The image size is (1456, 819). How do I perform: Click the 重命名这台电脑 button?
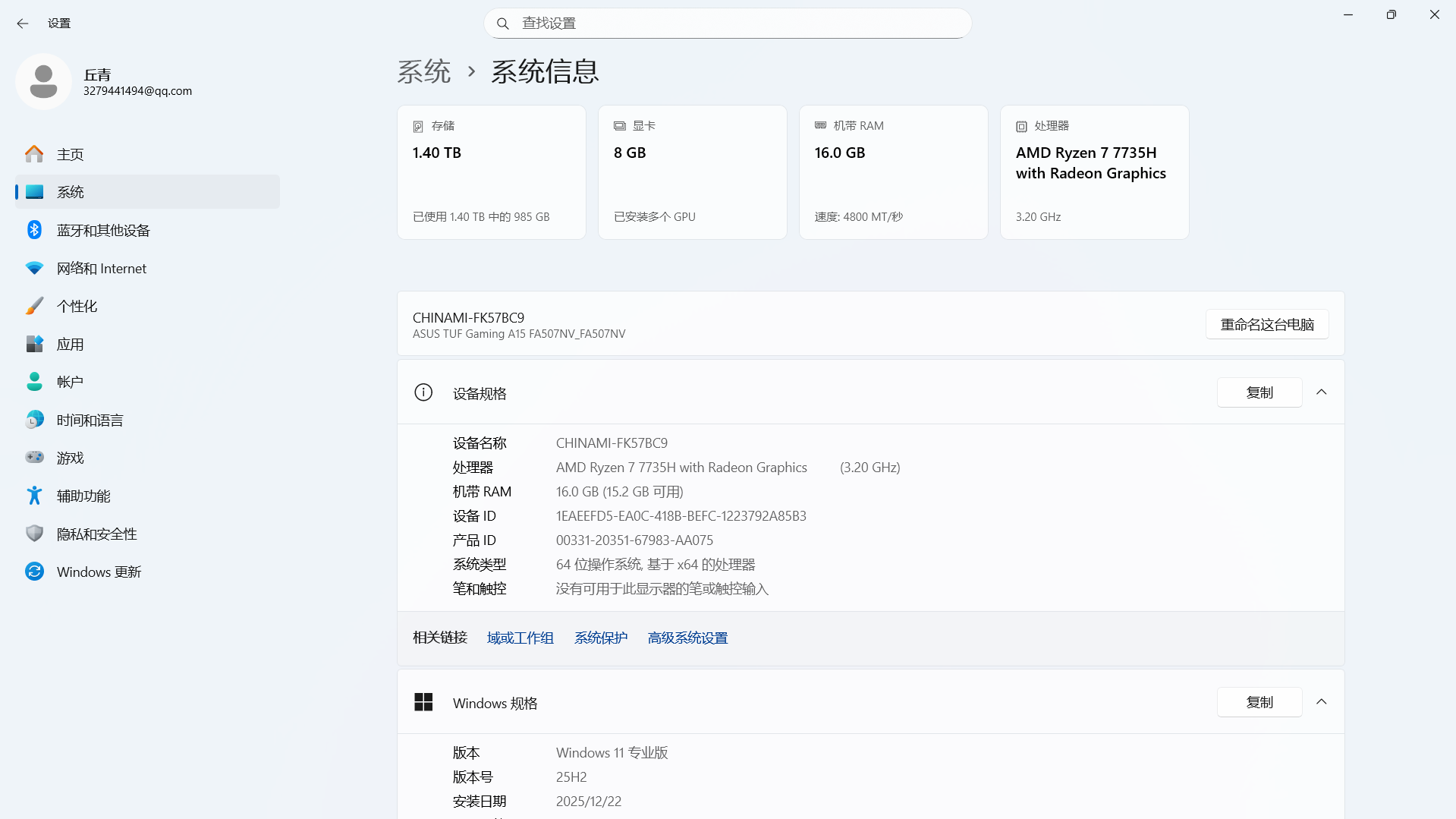pos(1266,324)
